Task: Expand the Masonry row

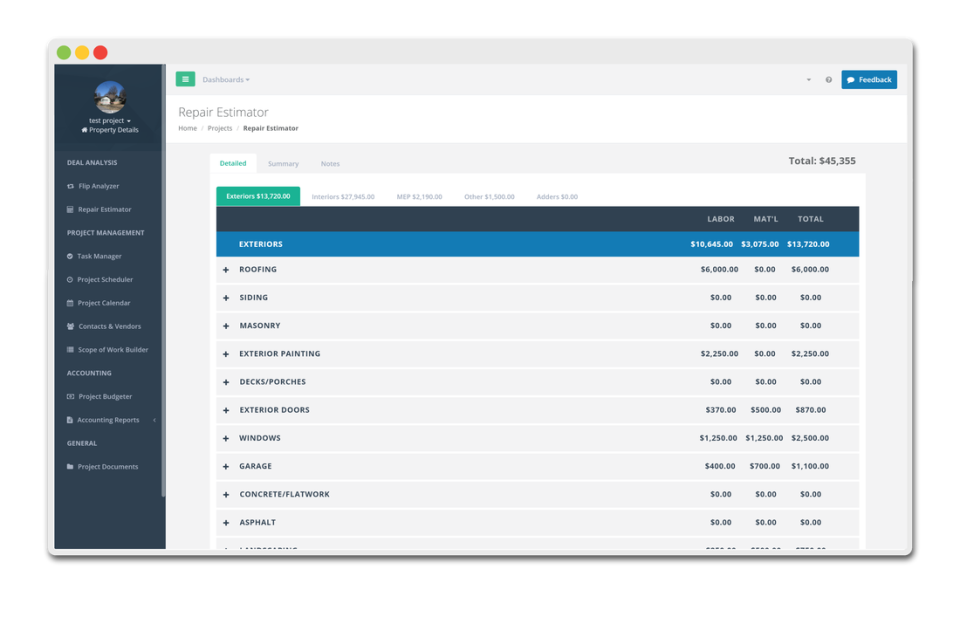Action: [226, 326]
